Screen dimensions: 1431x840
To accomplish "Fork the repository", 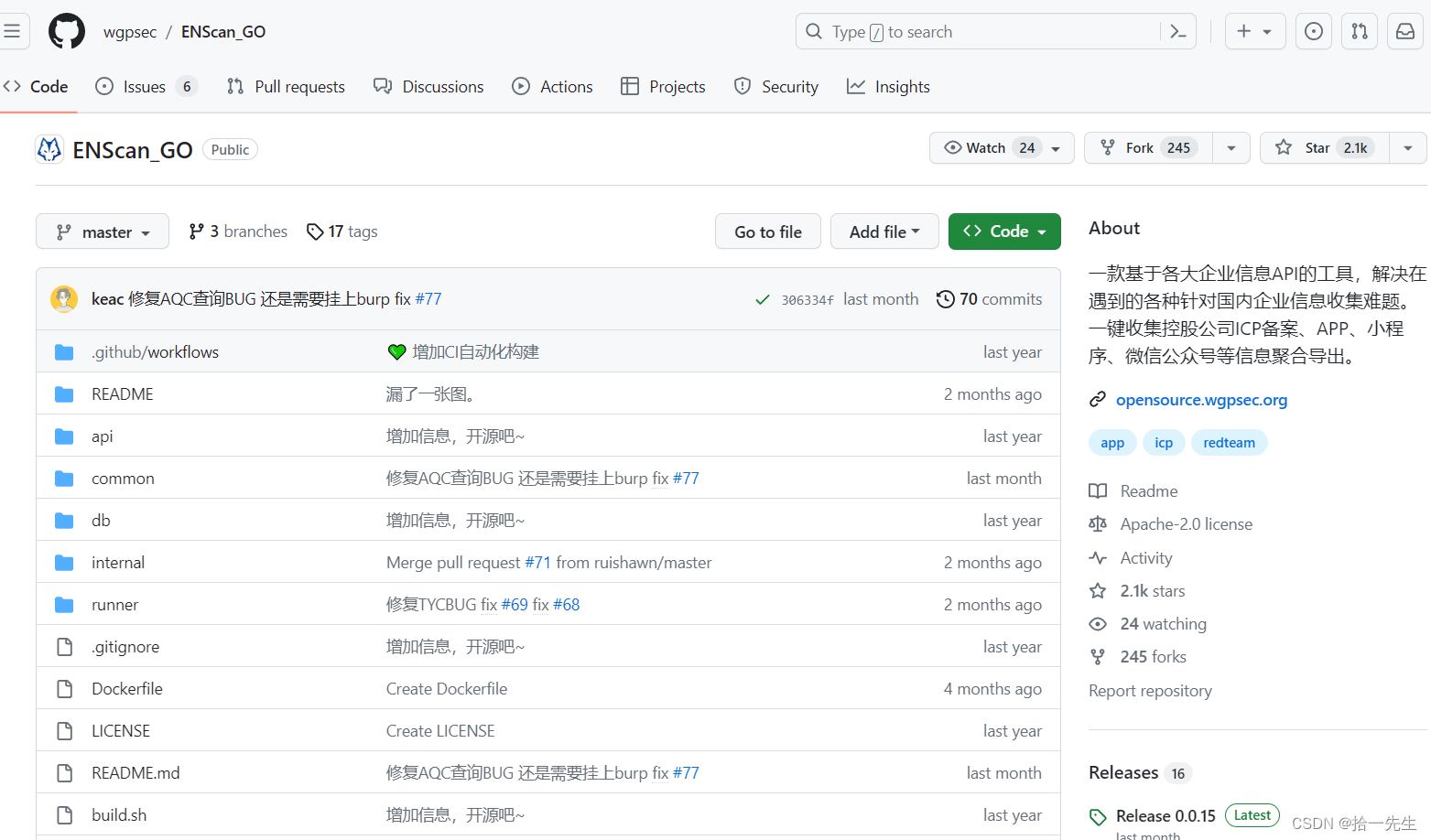I will click(x=1148, y=147).
